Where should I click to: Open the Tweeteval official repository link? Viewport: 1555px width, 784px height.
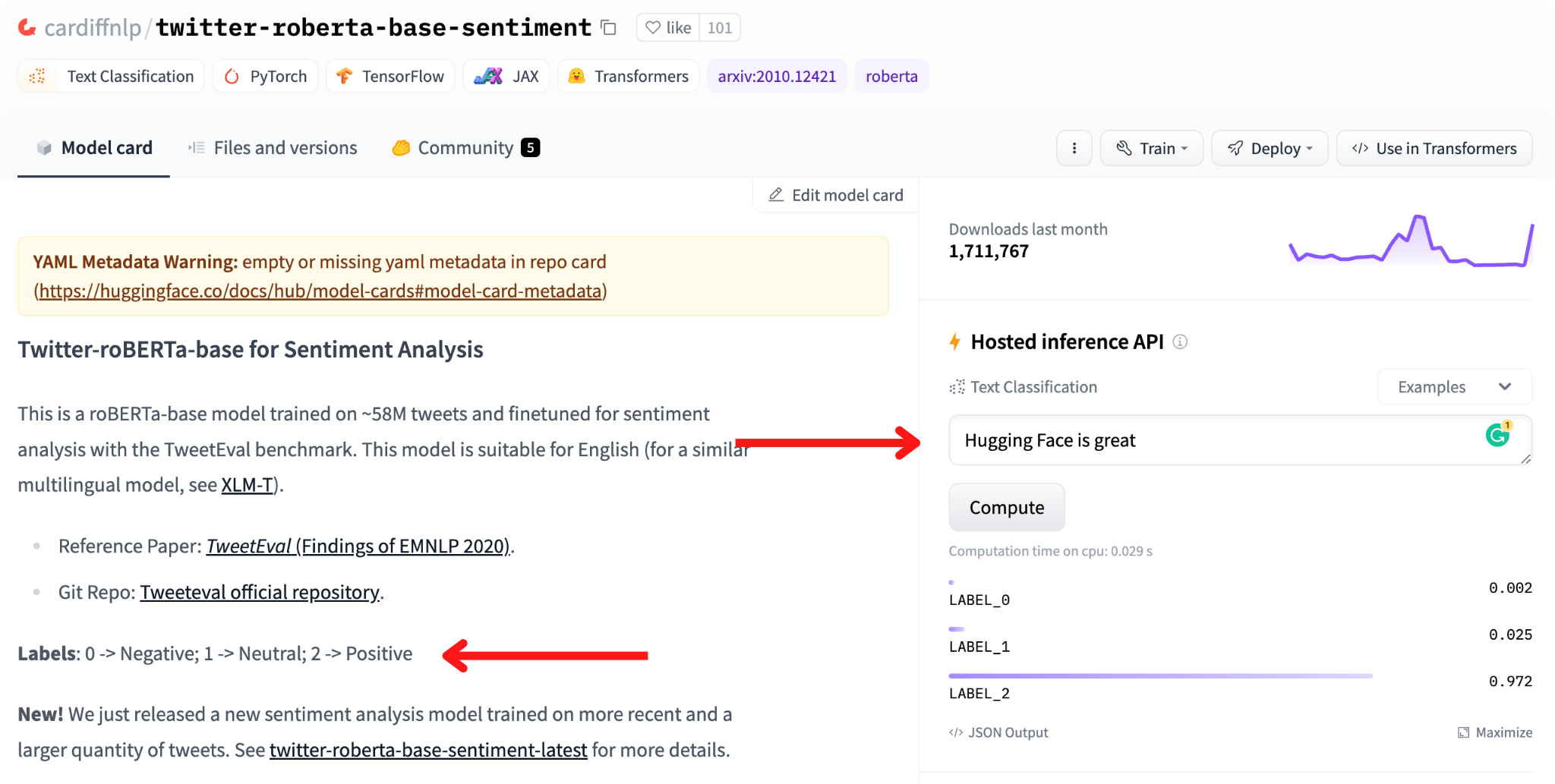click(x=260, y=592)
